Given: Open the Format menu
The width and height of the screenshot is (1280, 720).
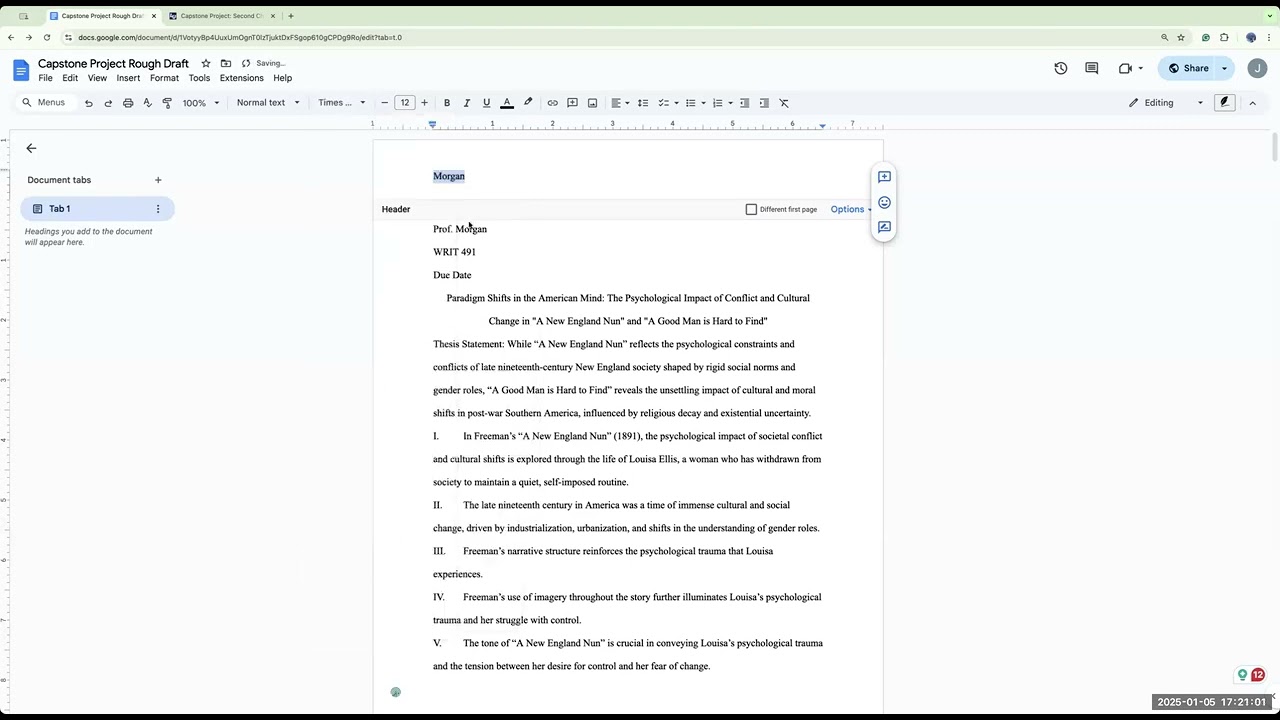Looking at the screenshot, I should [164, 78].
